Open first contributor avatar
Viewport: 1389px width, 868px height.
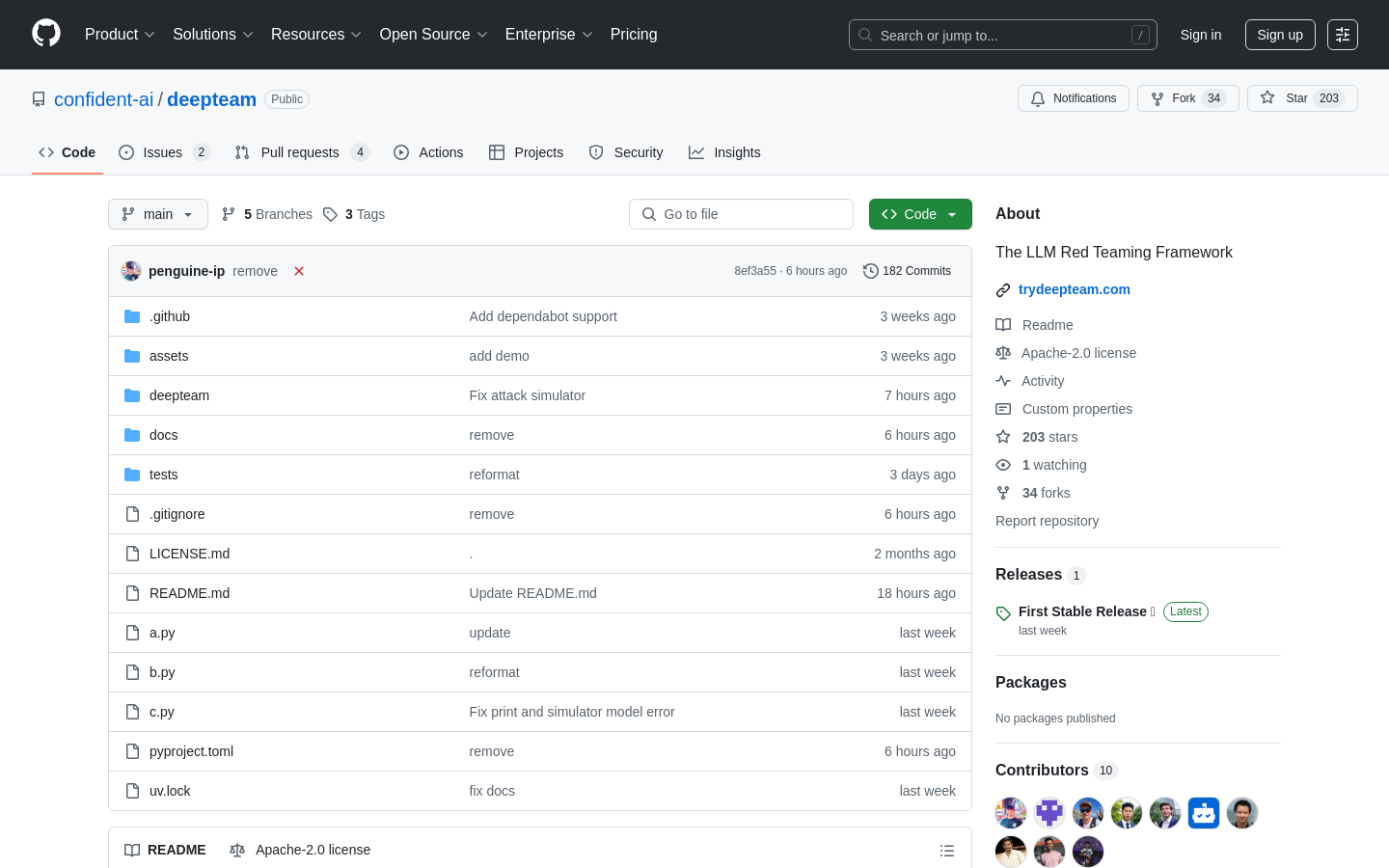[1011, 813]
